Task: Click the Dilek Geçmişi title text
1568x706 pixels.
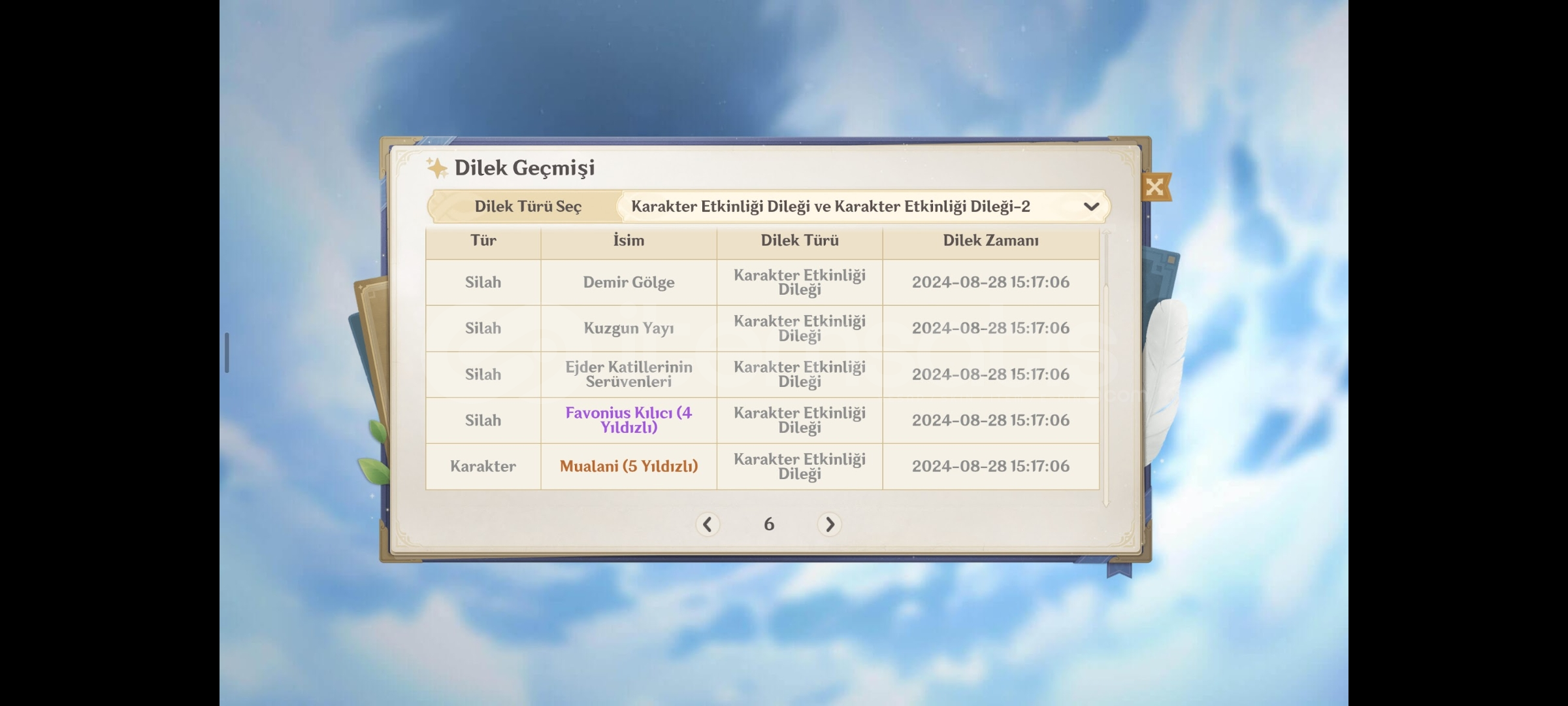Action: click(x=525, y=168)
